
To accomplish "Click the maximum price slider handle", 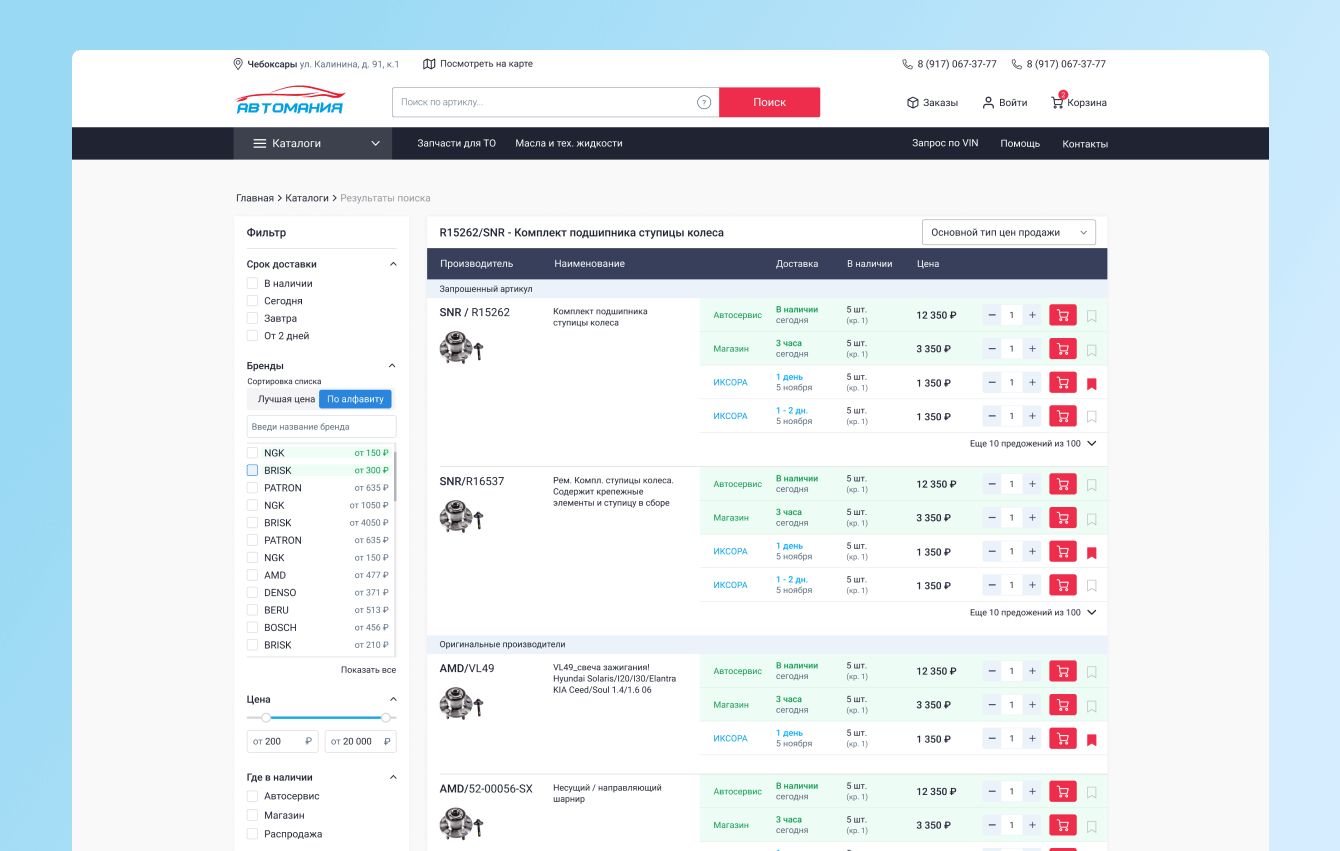I will coord(386,717).
